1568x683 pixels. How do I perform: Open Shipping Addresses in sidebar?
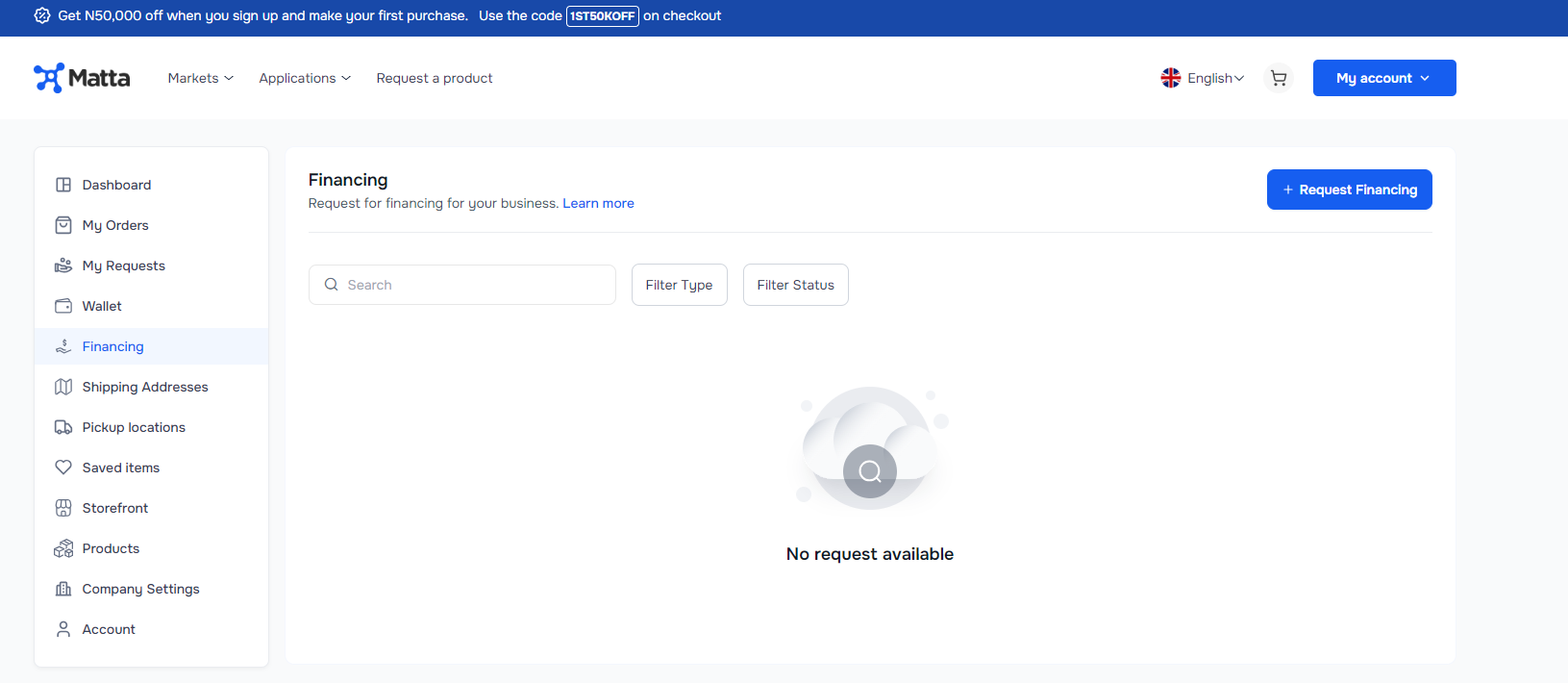[x=151, y=387]
